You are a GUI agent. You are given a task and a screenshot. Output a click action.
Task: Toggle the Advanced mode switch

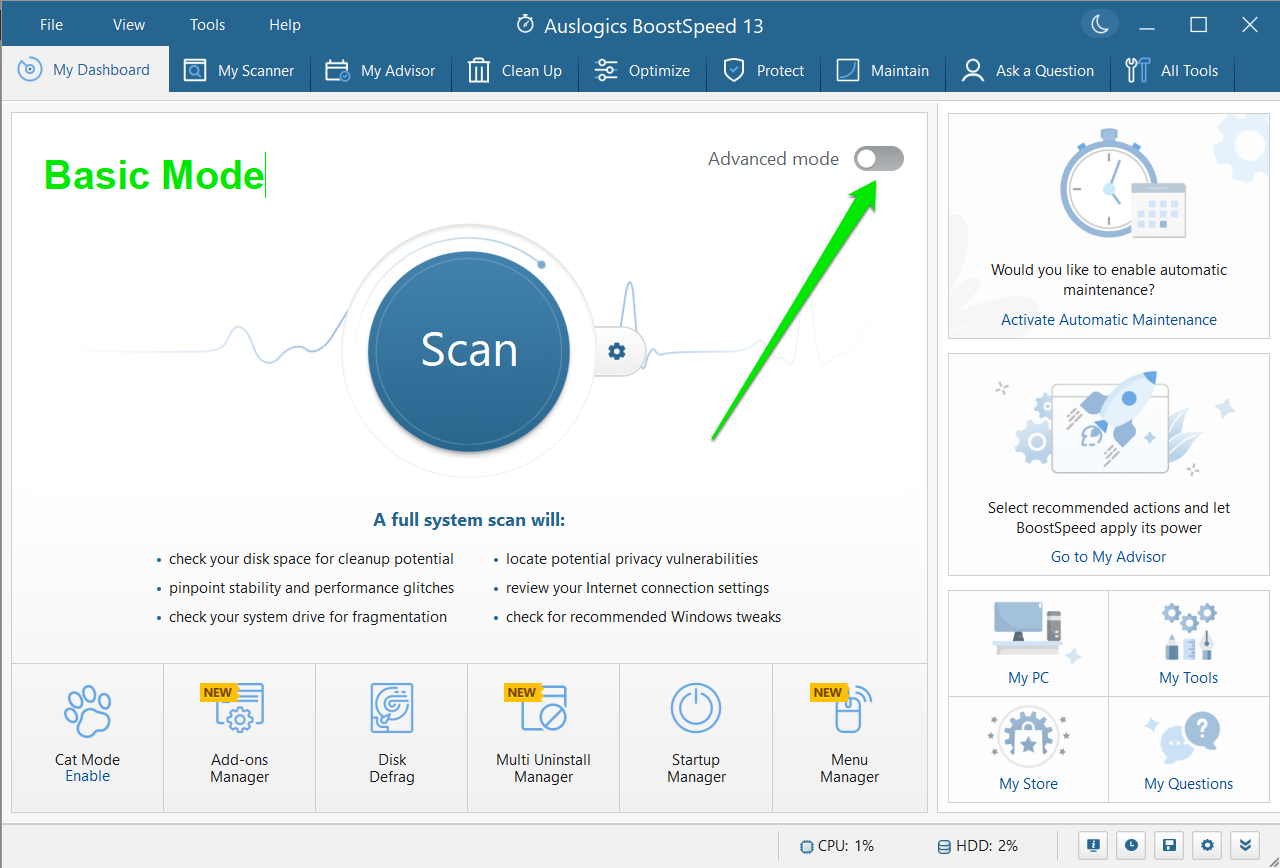(x=878, y=159)
